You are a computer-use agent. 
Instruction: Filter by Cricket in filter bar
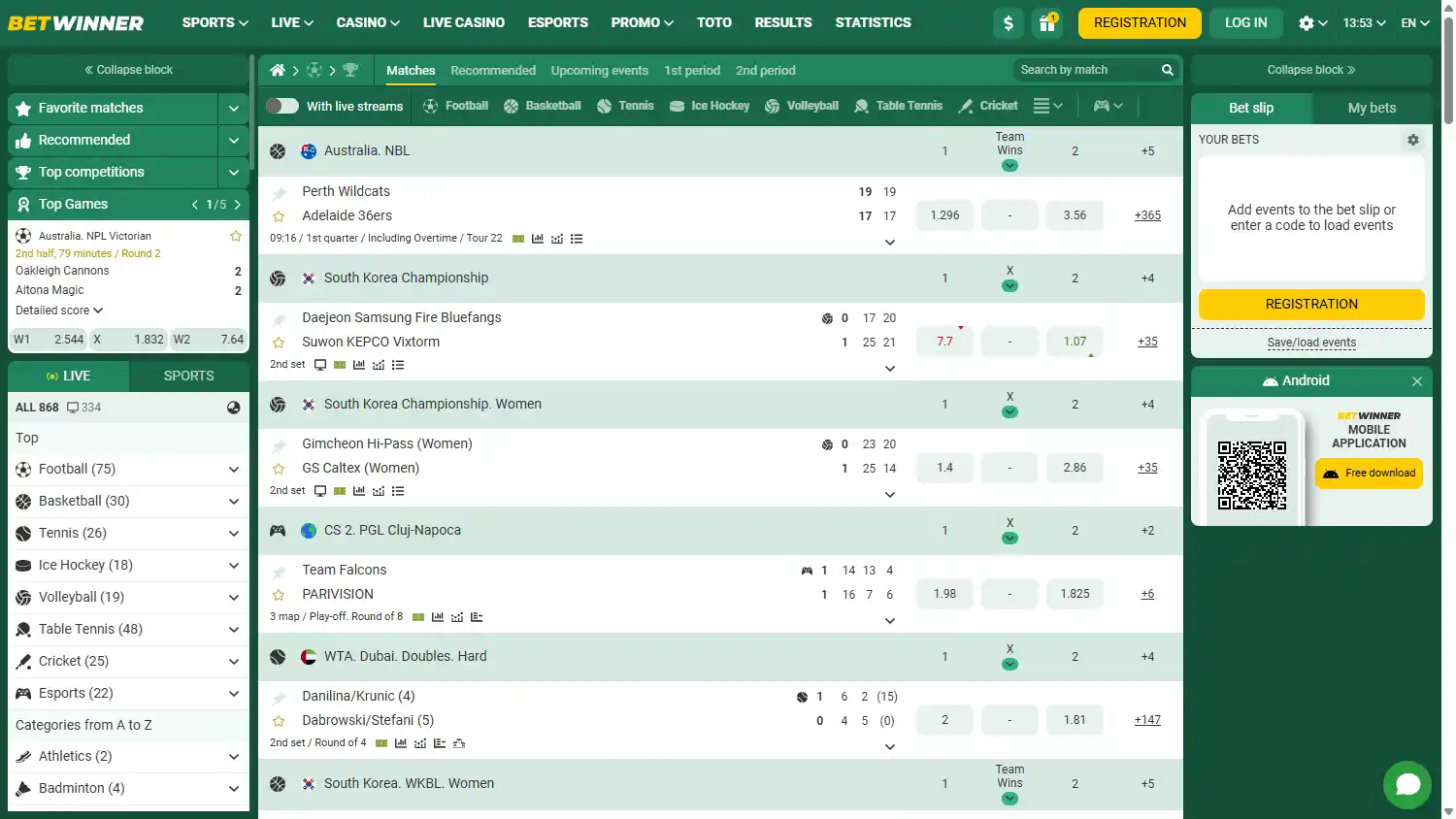pyautogui.click(x=988, y=106)
